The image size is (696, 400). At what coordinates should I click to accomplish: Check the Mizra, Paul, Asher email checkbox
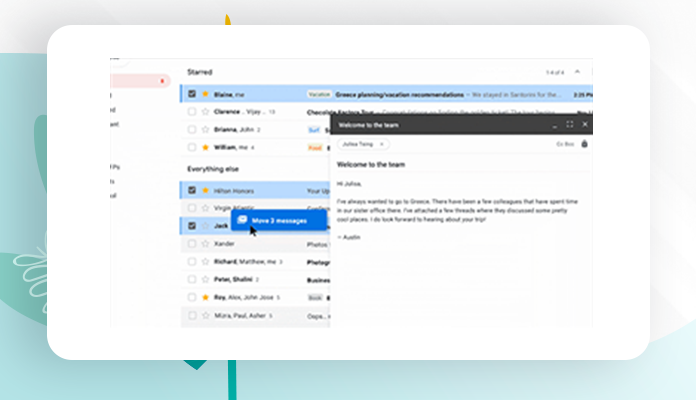coord(192,315)
